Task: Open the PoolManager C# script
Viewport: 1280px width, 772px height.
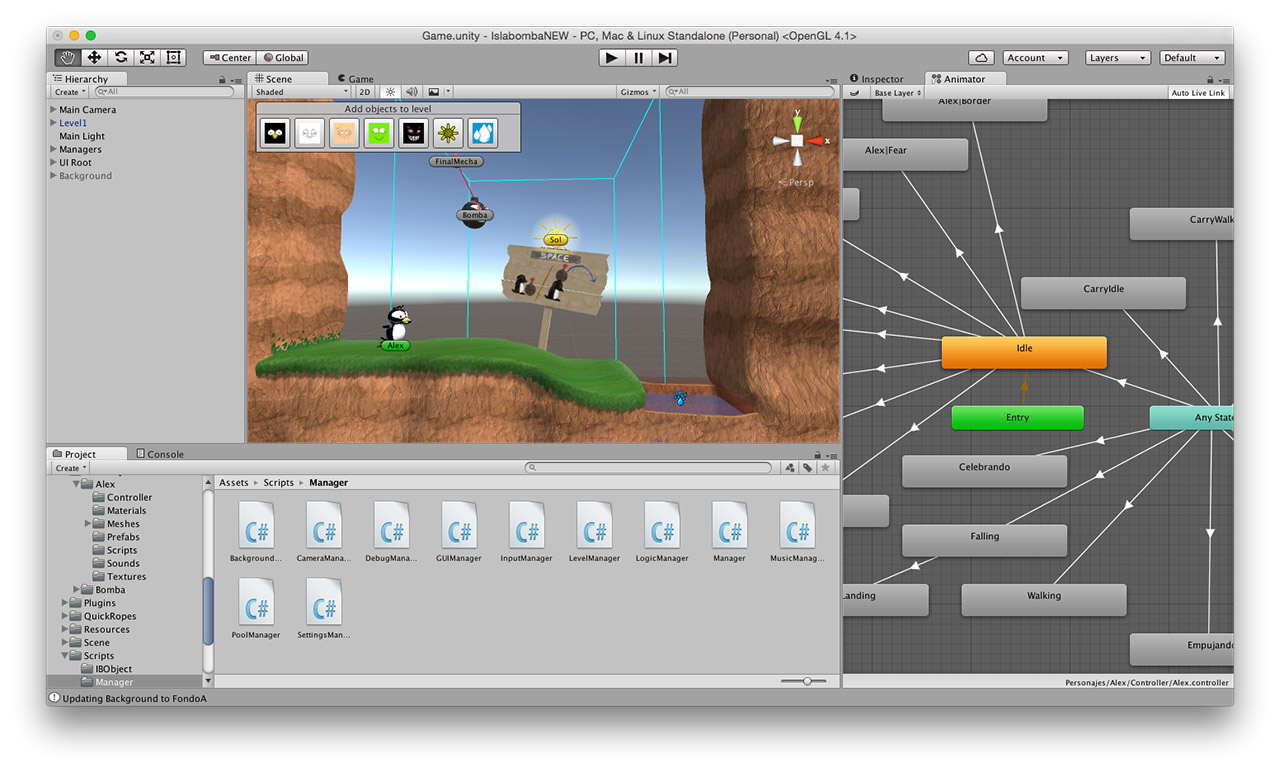Action: pyautogui.click(x=256, y=608)
